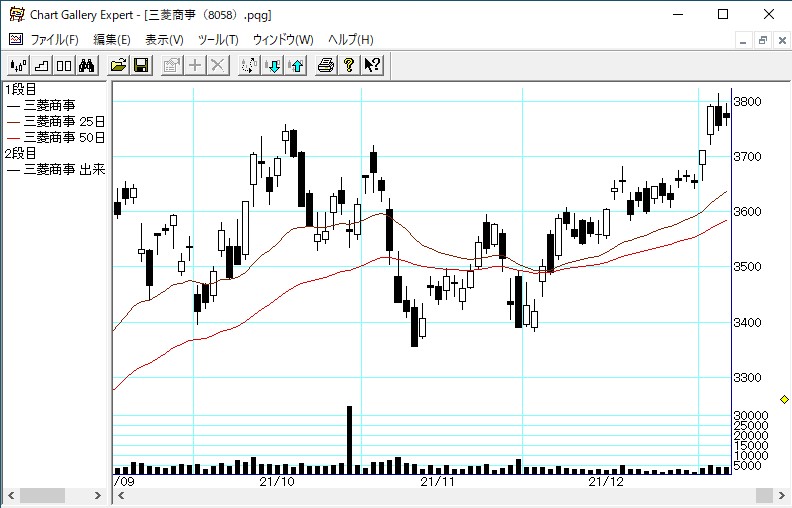Open the ヘルプ(H) menu
Image resolution: width=792 pixels, height=508 pixels.
(350, 39)
